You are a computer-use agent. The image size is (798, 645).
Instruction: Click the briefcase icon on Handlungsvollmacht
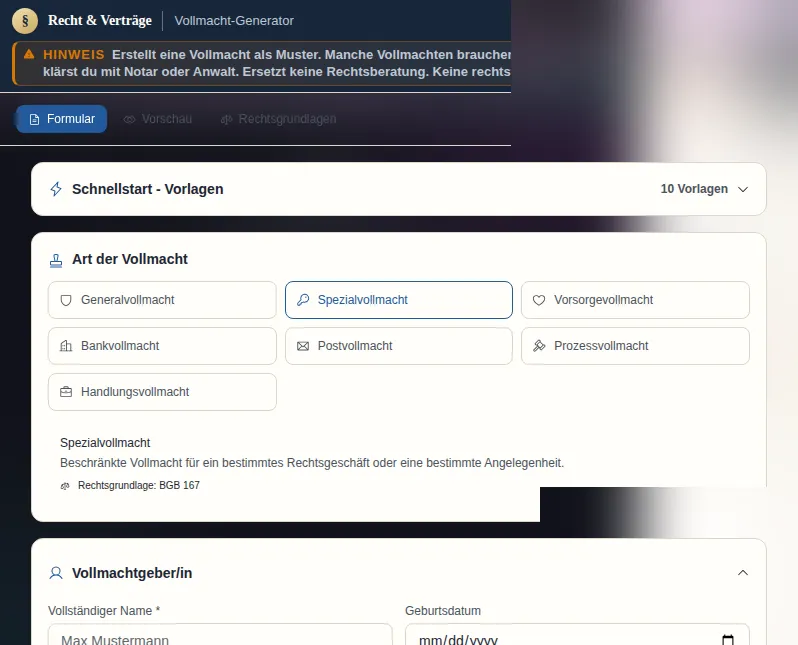pyautogui.click(x=66, y=392)
